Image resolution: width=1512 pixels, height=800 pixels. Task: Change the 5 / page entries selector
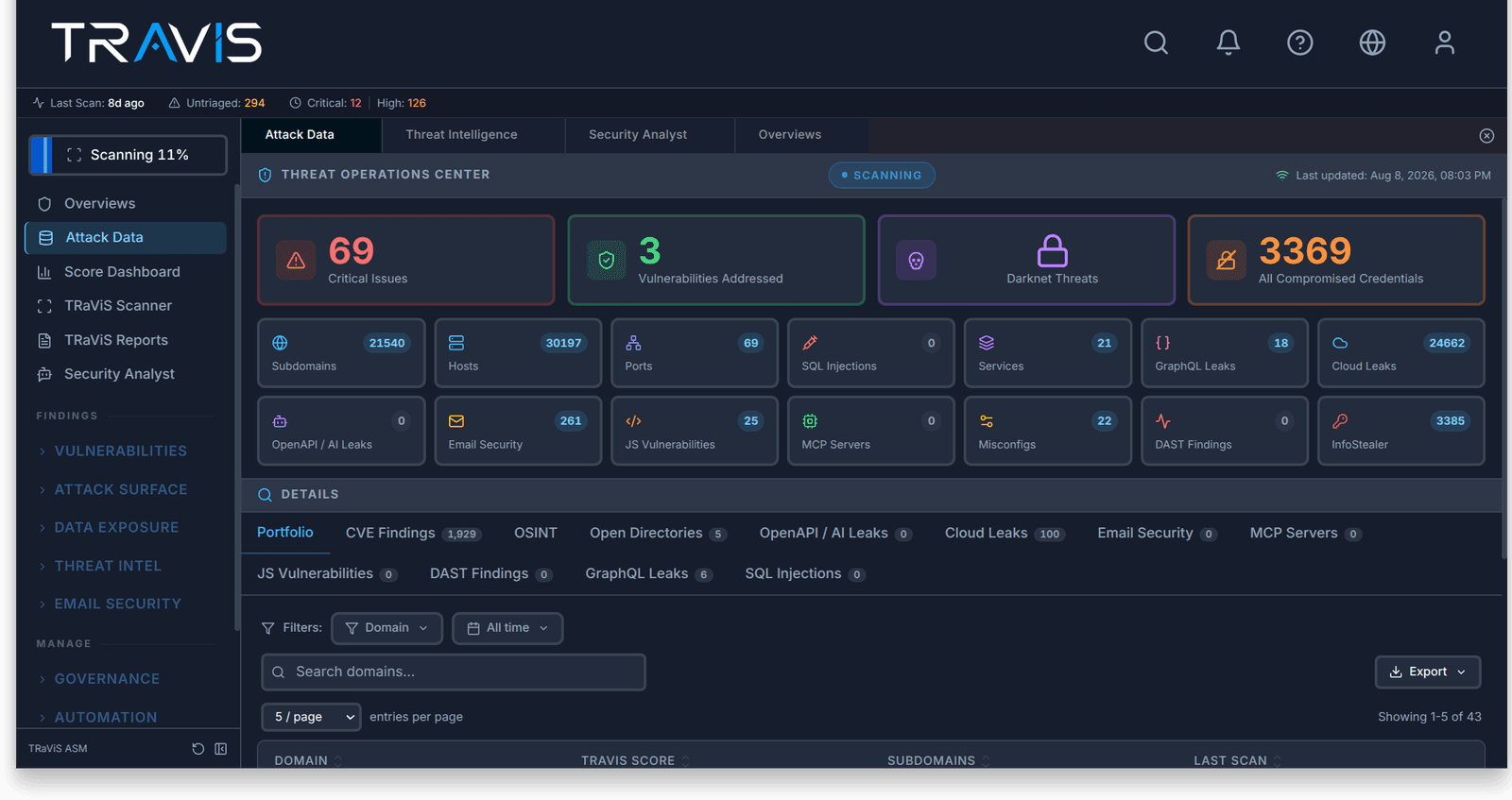pyautogui.click(x=311, y=717)
